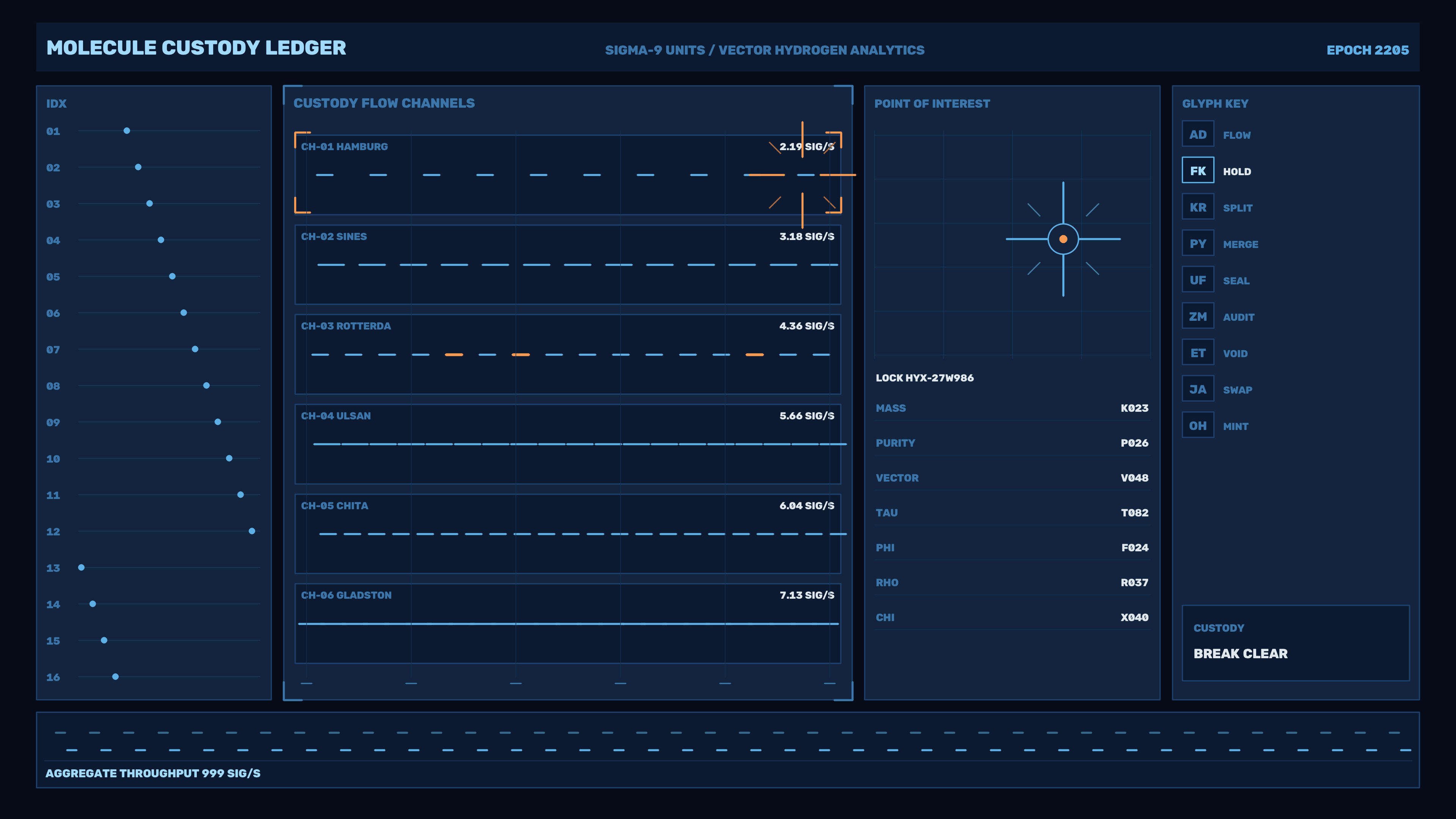The width and height of the screenshot is (1456, 819).
Task: Select index row 15 label
Action: click(53, 640)
